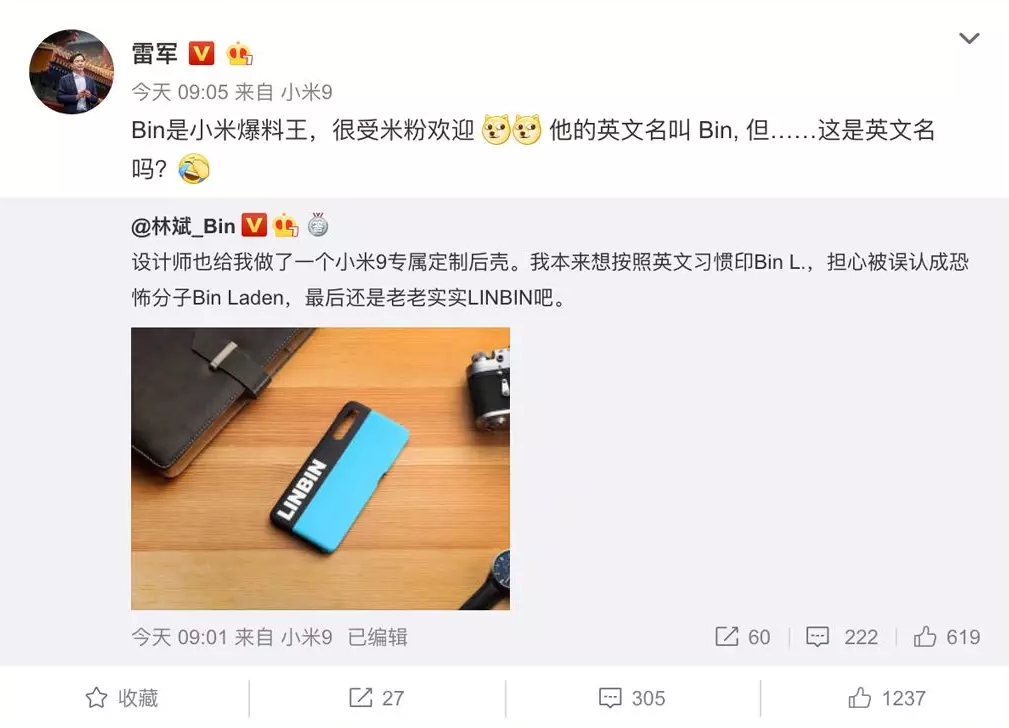1009x728 pixels.
Task: Like the original post with 619 likes
Action: click(x=947, y=637)
